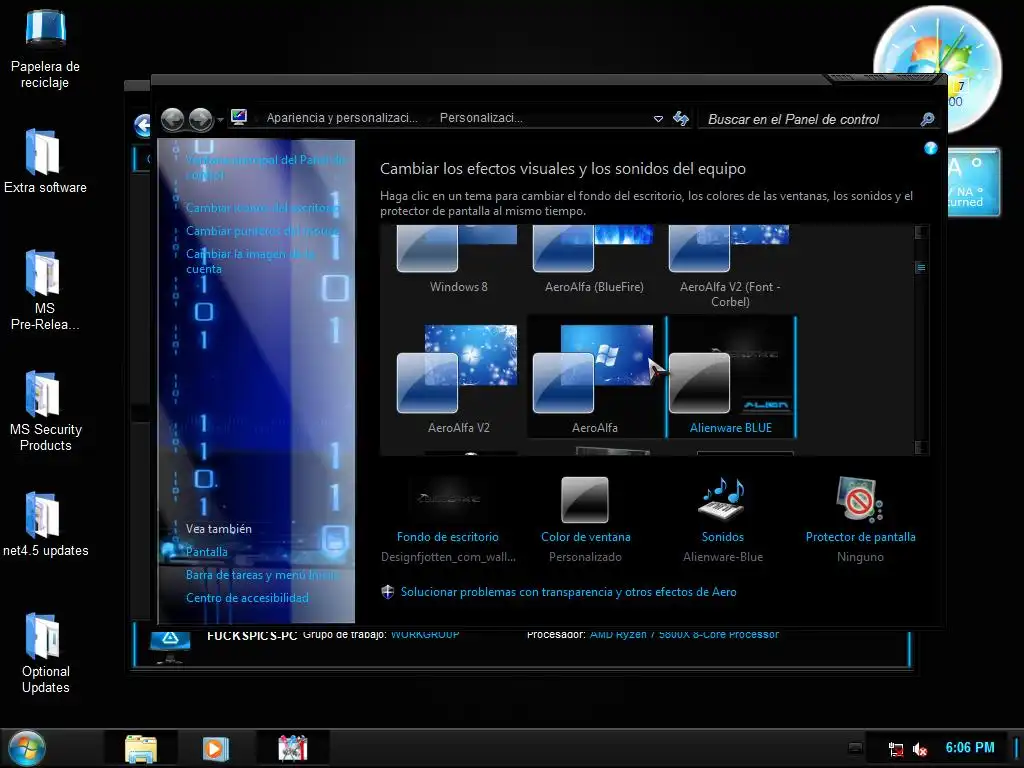
Task: Click Cambiar punteros del mouse link
Action: coord(262,231)
